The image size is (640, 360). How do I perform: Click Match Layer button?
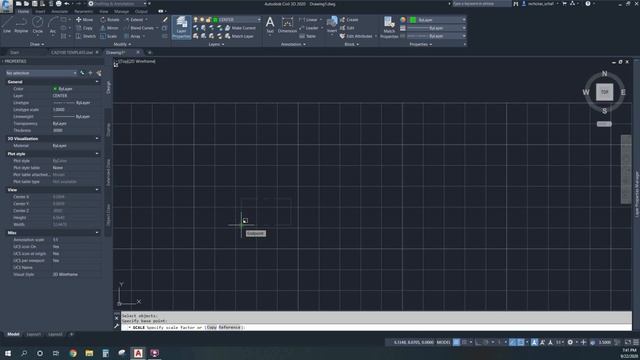pos(239,36)
